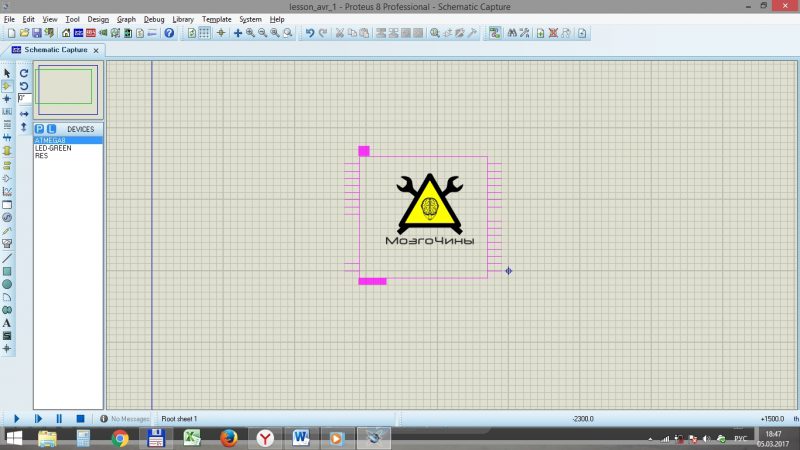Image resolution: width=800 pixels, height=450 pixels.
Task: Select ATMEGA8 in the devices list
Action: point(68,140)
